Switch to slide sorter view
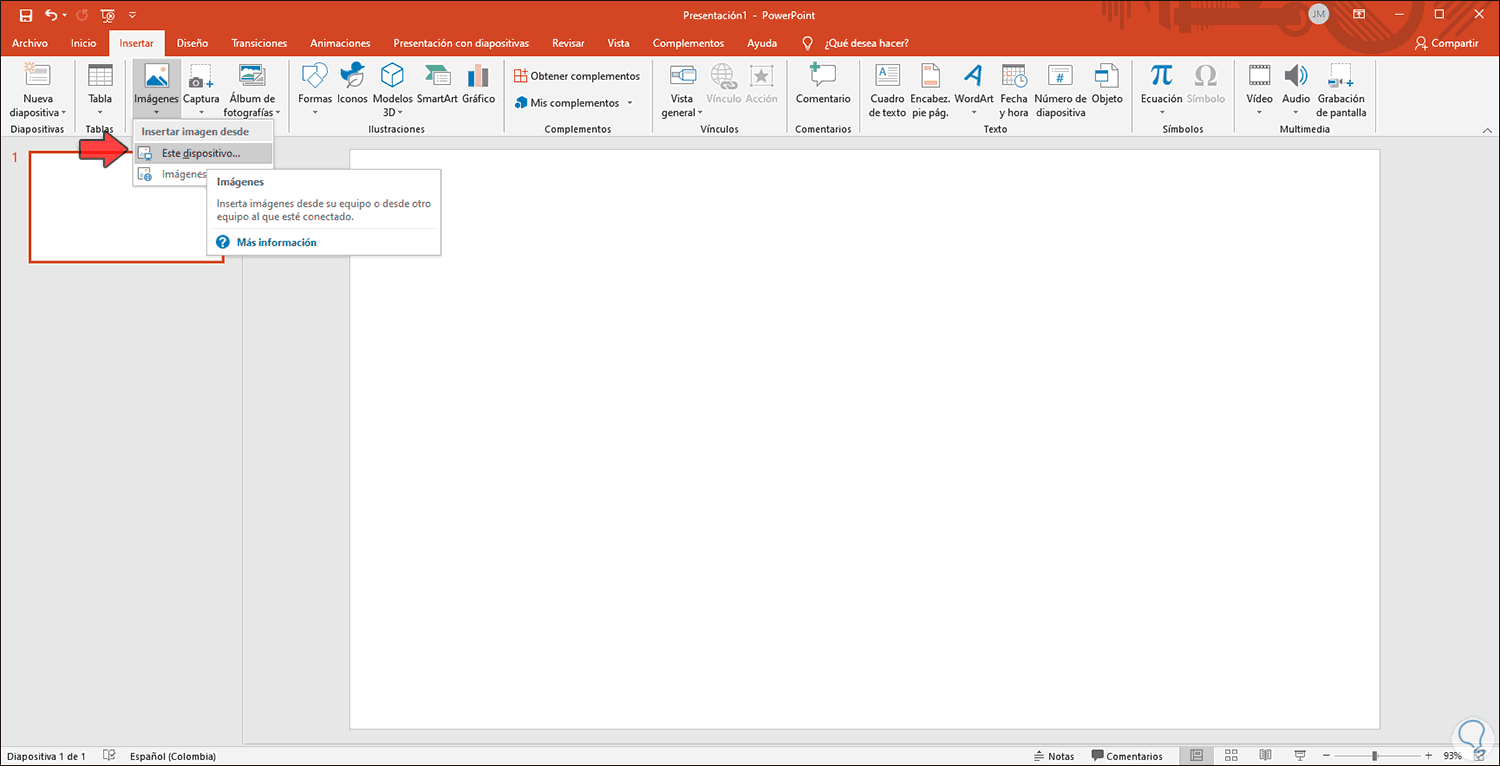 [x=1231, y=756]
